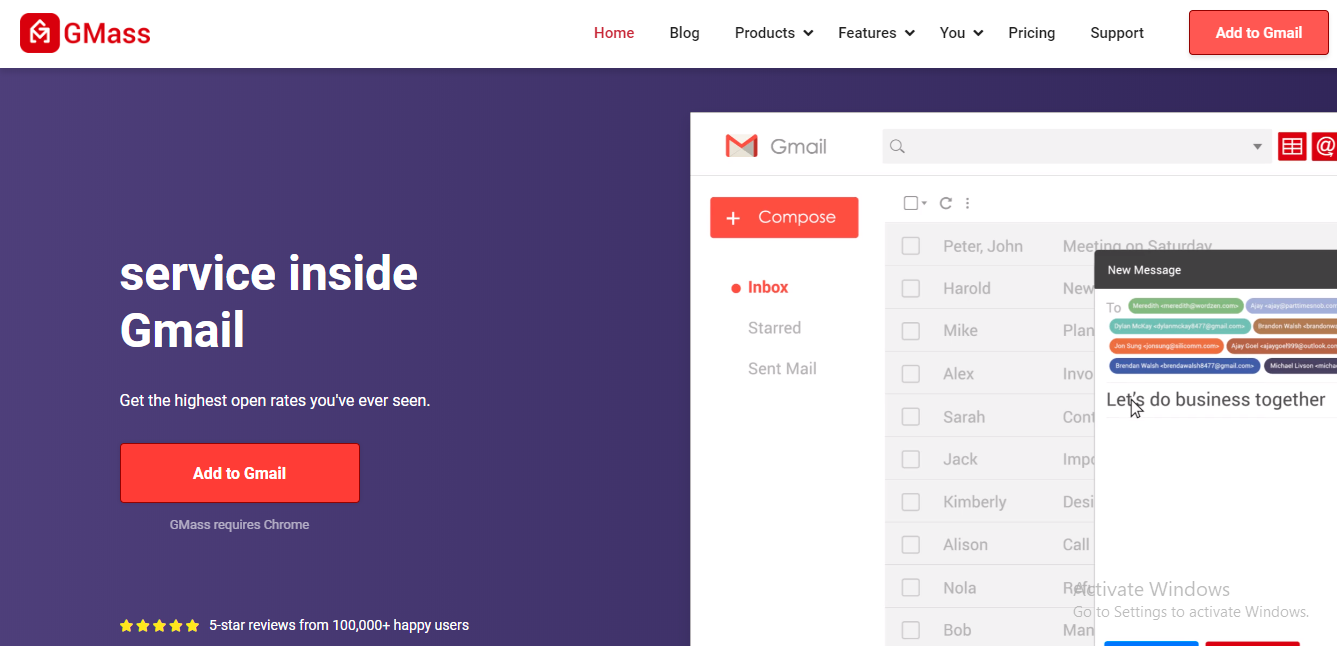Viewport: 1337px width, 646px height.
Task: Open the Pricing page
Action: [x=1031, y=33]
